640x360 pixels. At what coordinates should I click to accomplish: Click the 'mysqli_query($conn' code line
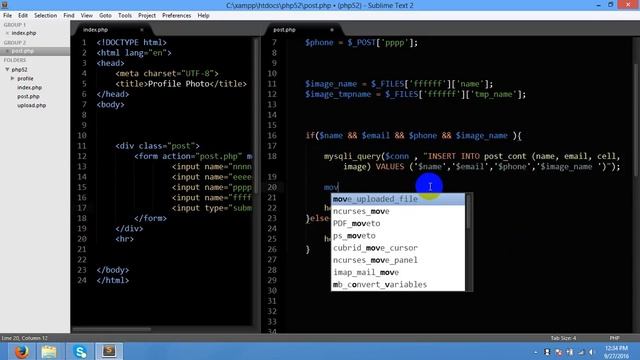[472, 156]
